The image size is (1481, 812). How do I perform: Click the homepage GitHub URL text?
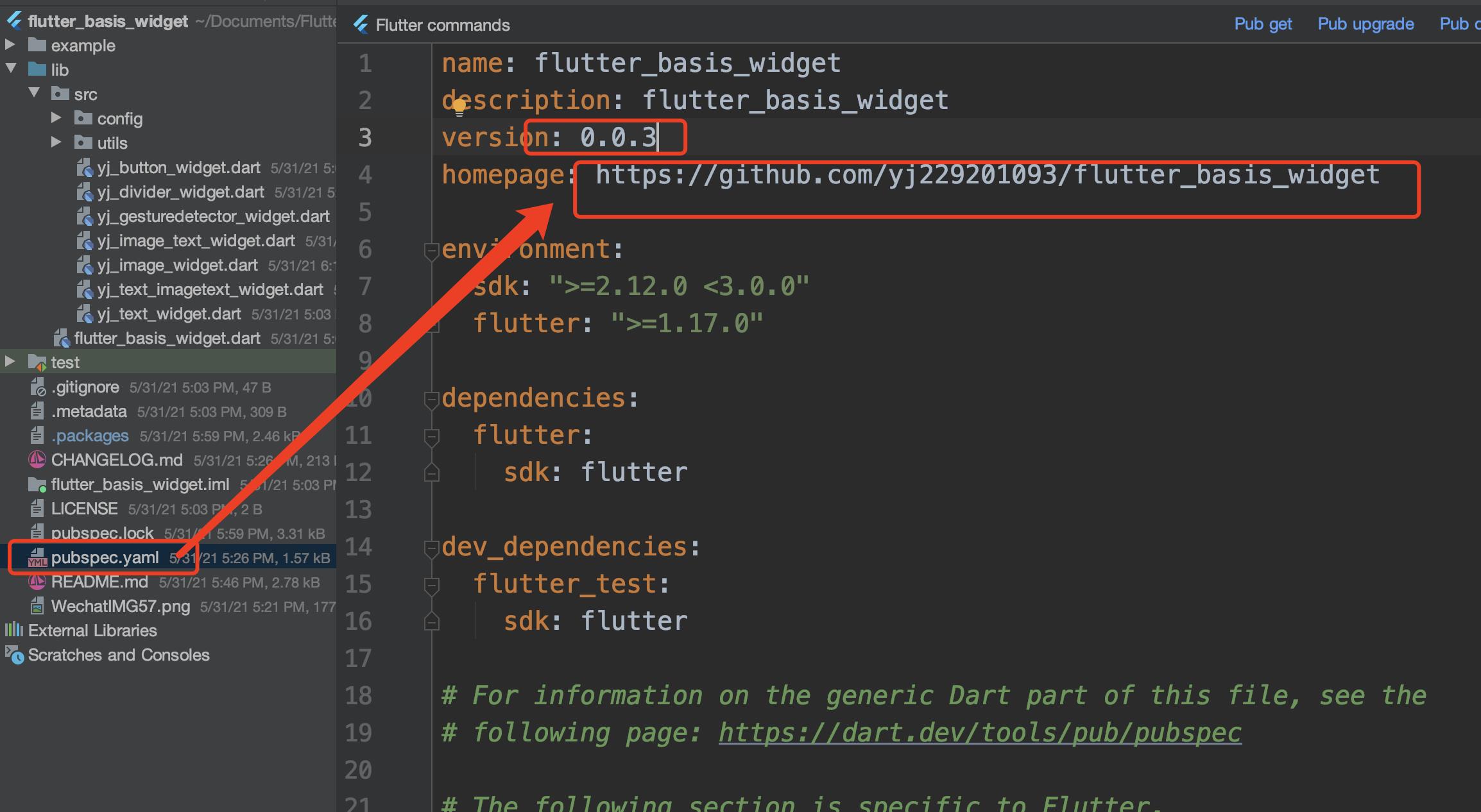pos(988,174)
